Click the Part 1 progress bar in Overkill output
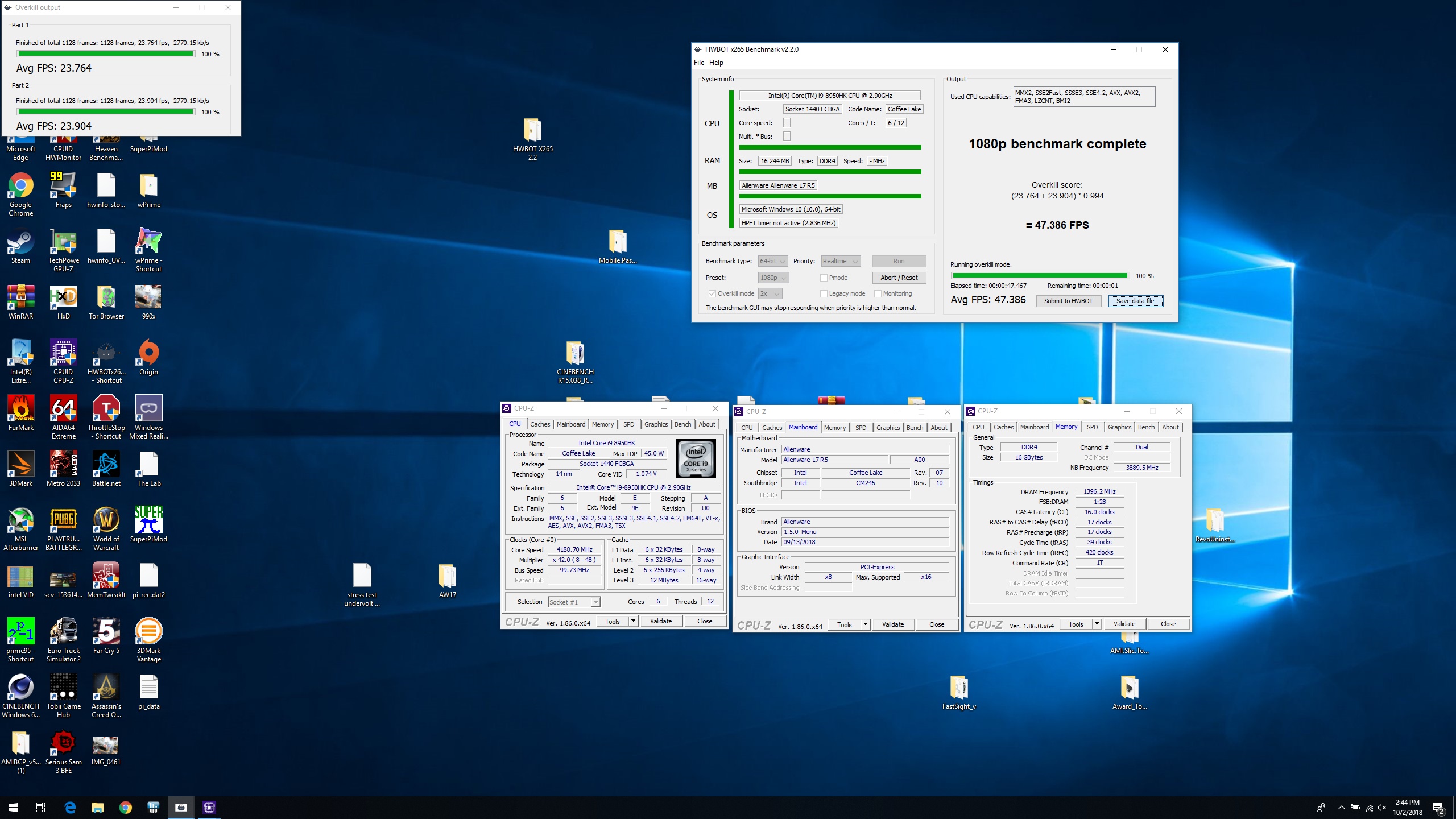This screenshot has height=819, width=1456. pyautogui.click(x=106, y=54)
